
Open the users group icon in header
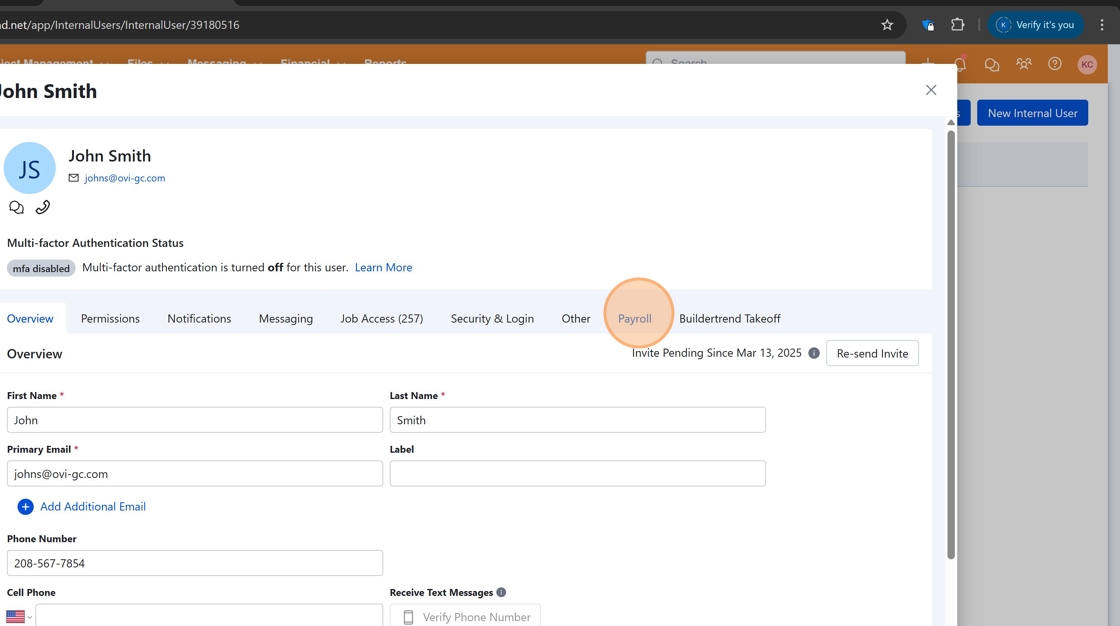click(1024, 64)
